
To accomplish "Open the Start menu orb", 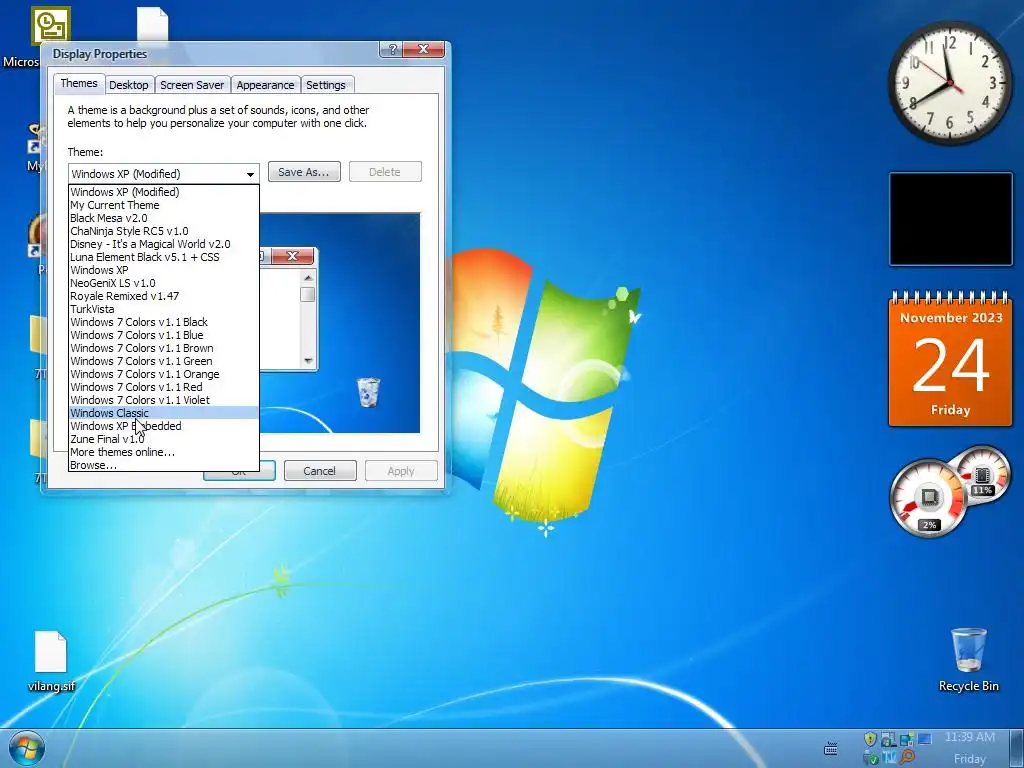I will [26, 748].
